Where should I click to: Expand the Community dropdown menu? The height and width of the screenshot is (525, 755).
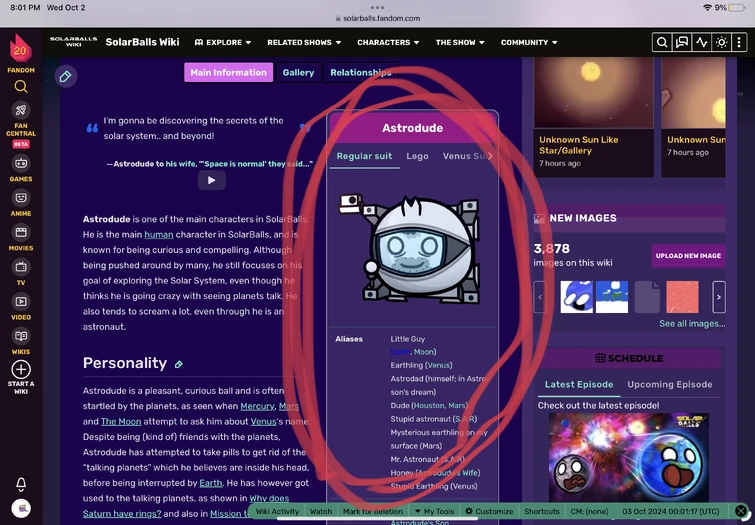[x=529, y=42]
